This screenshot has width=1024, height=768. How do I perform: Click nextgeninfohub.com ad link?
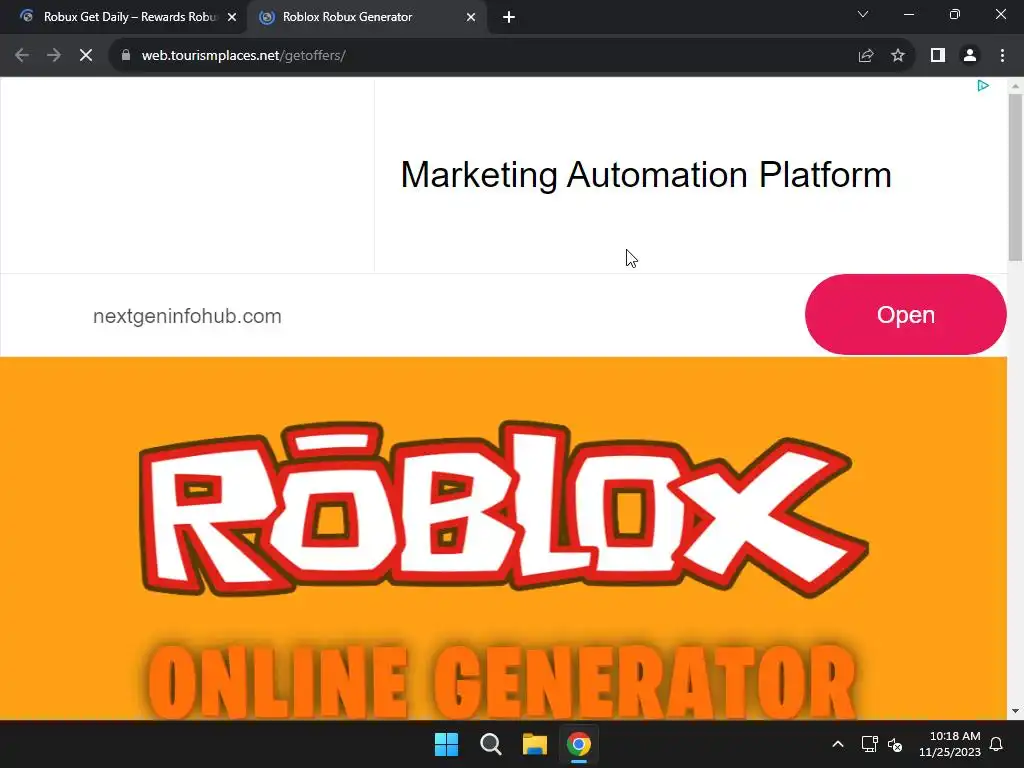click(187, 316)
